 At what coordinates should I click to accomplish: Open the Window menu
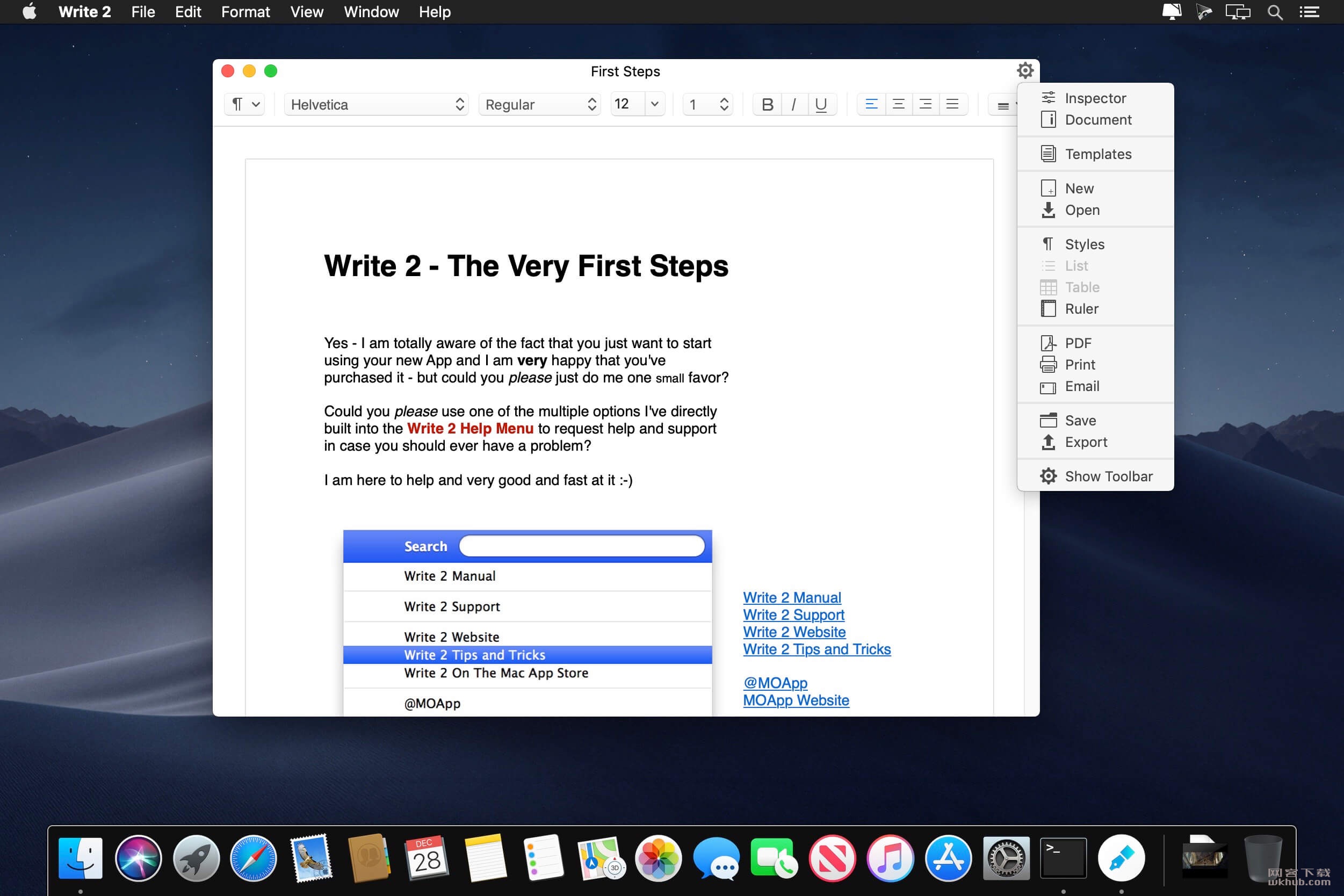[371, 12]
